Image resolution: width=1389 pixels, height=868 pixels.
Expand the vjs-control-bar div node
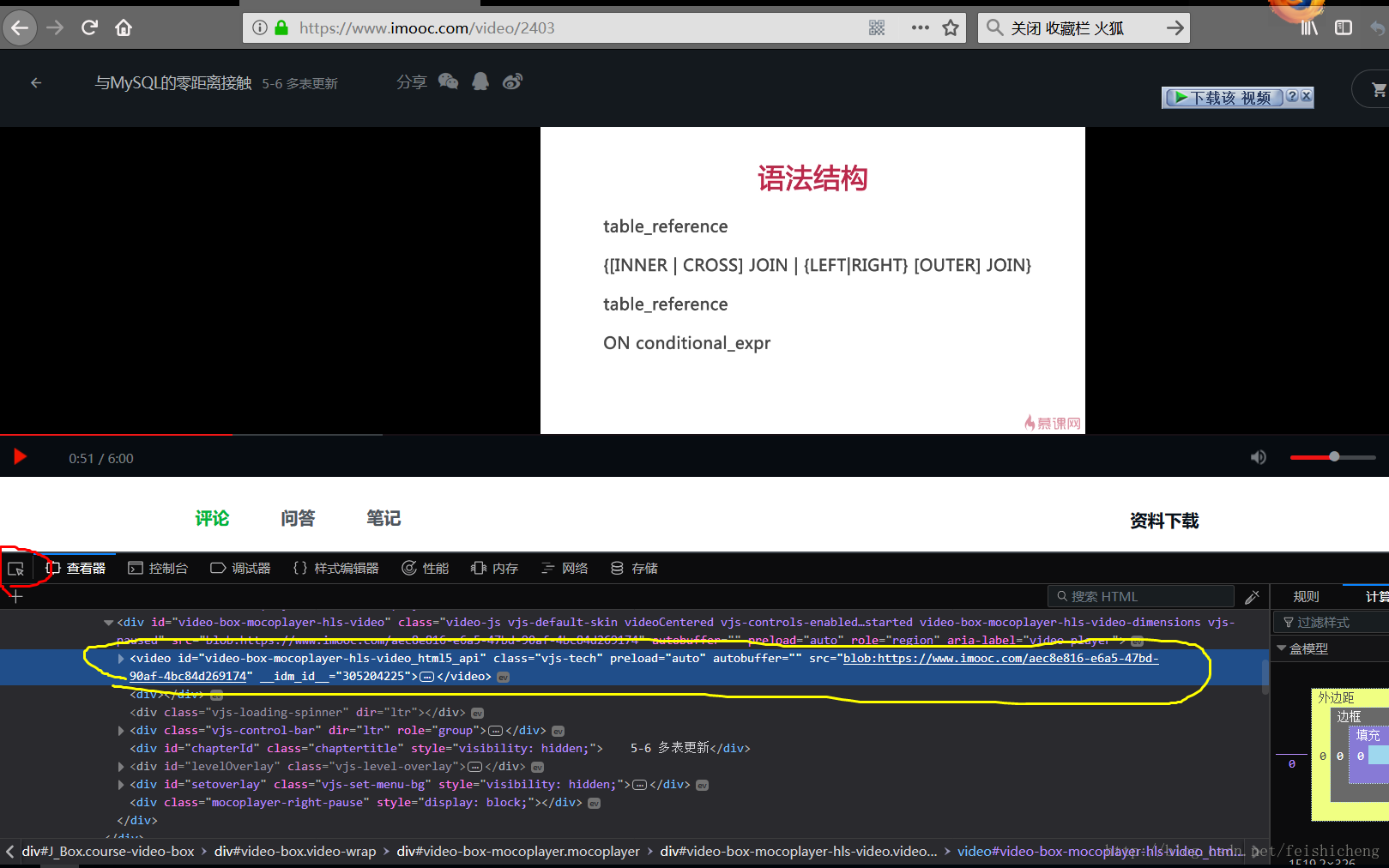tap(121, 731)
